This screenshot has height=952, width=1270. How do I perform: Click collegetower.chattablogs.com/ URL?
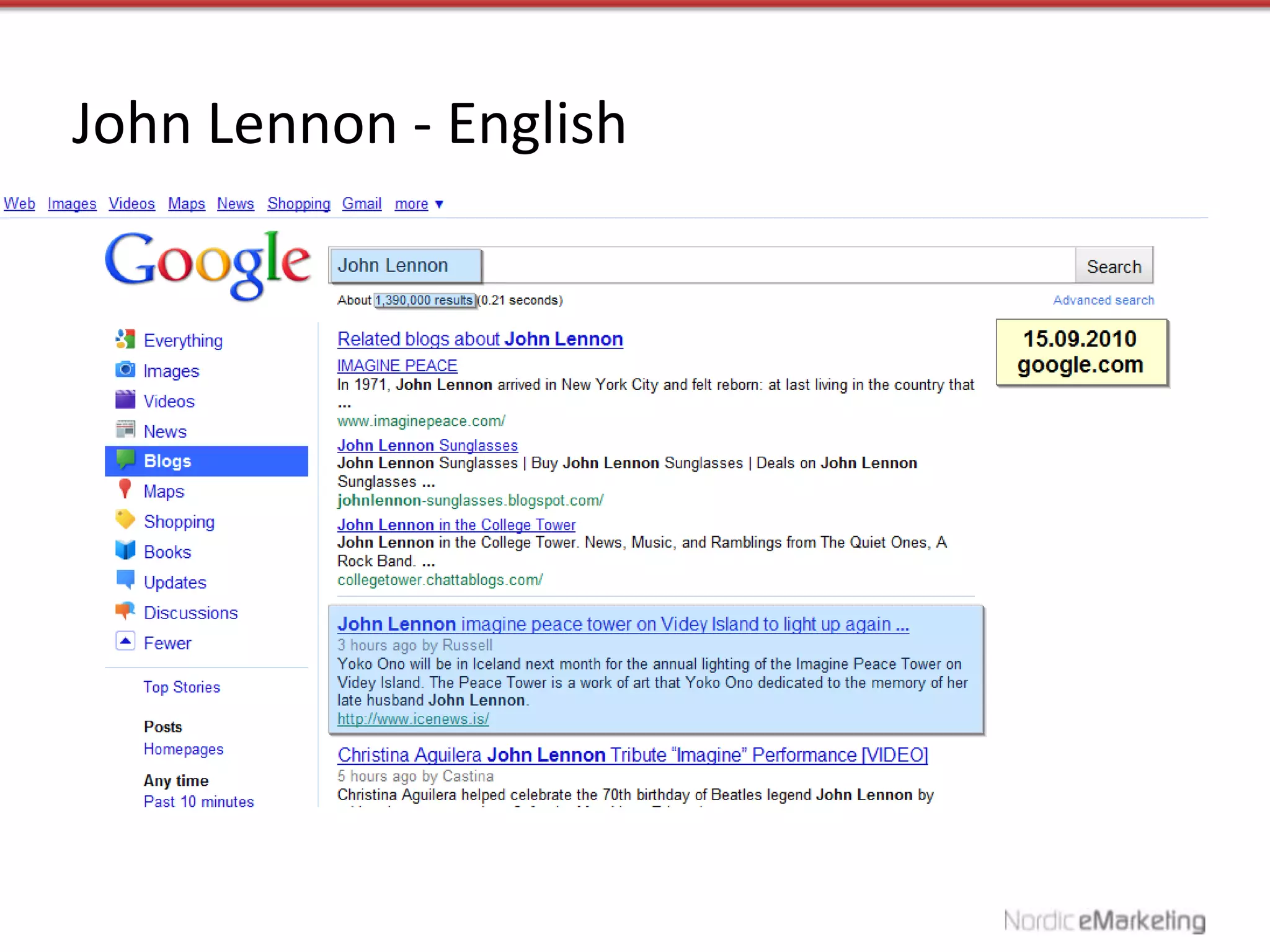point(440,580)
